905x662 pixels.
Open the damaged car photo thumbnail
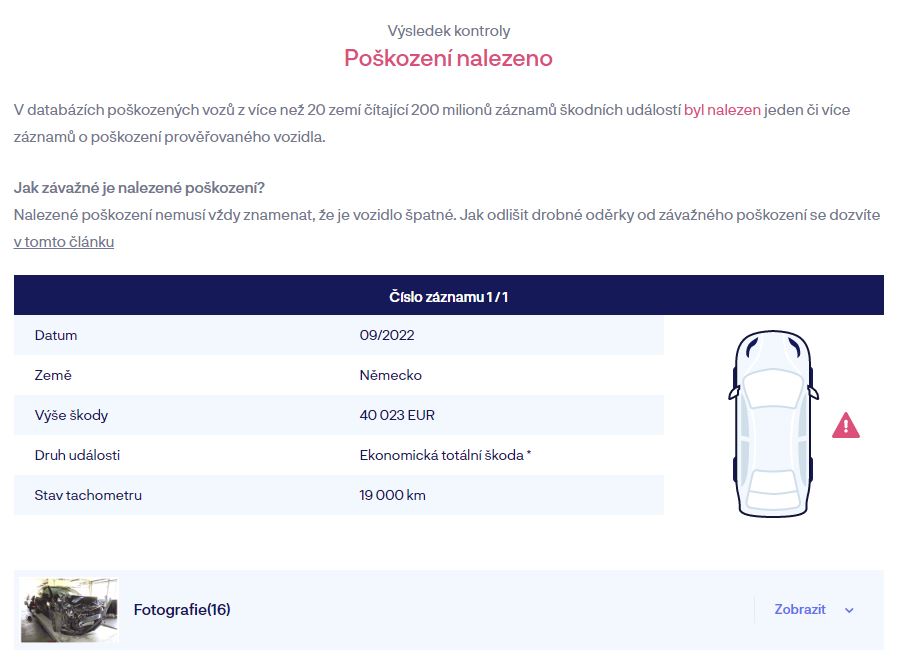(69, 609)
